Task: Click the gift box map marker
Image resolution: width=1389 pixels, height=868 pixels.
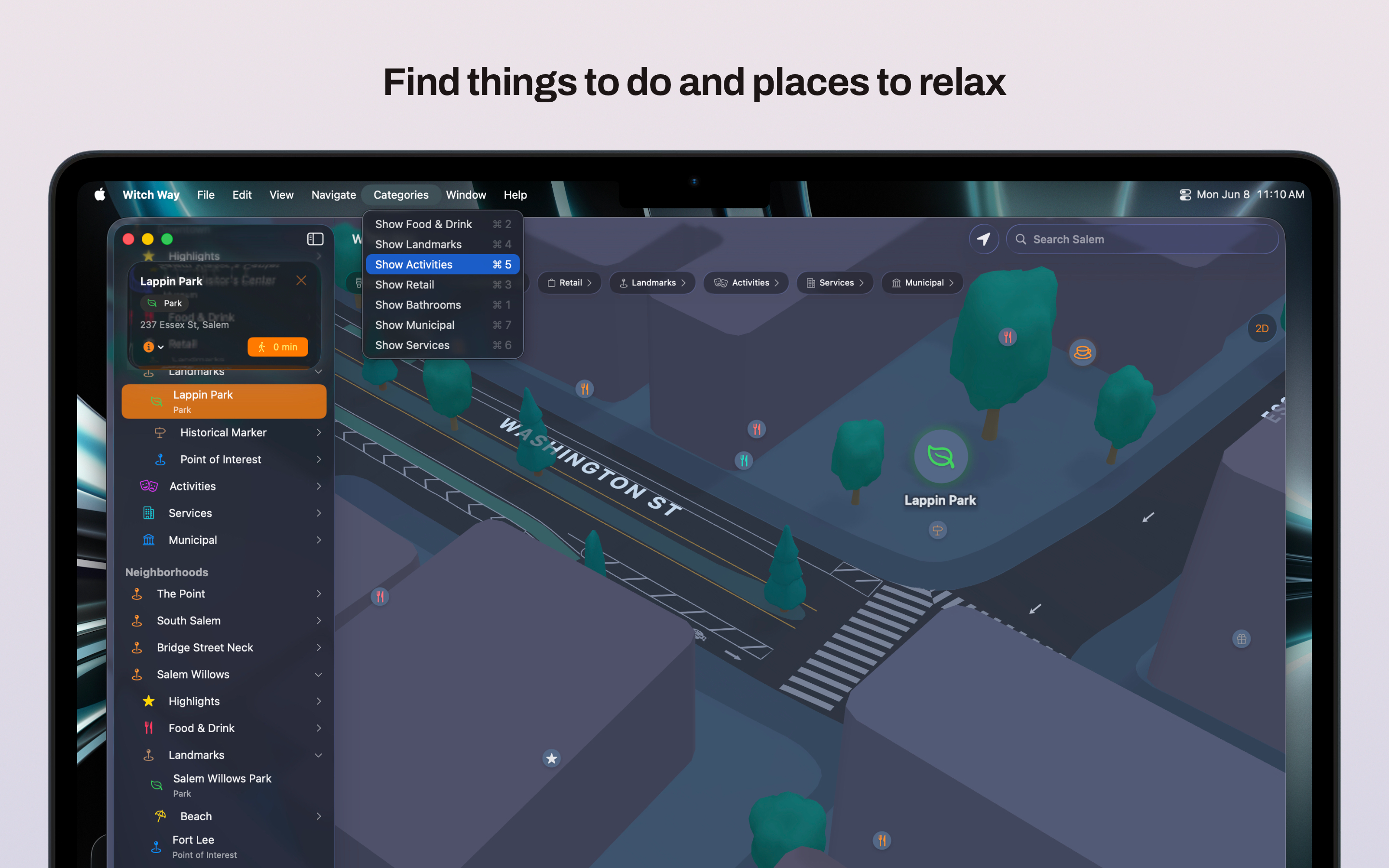Action: pyautogui.click(x=1241, y=639)
